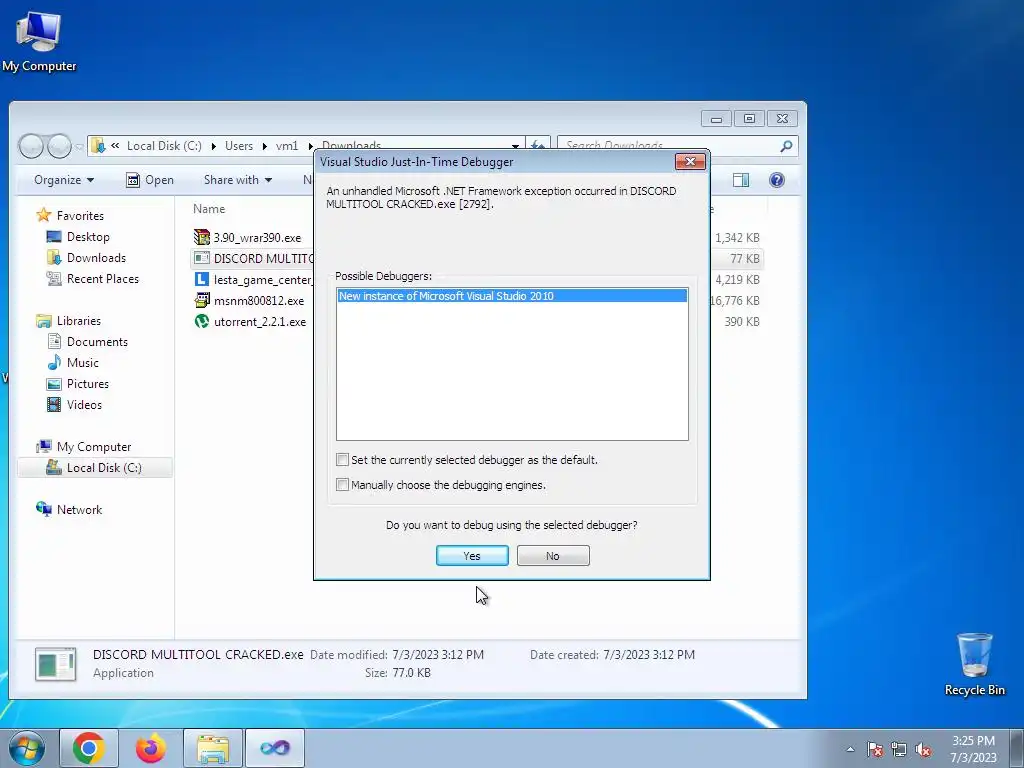Image resolution: width=1024 pixels, height=768 pixels.
Task: Click the lesta game center file icon
Action: tap(202, 279)
